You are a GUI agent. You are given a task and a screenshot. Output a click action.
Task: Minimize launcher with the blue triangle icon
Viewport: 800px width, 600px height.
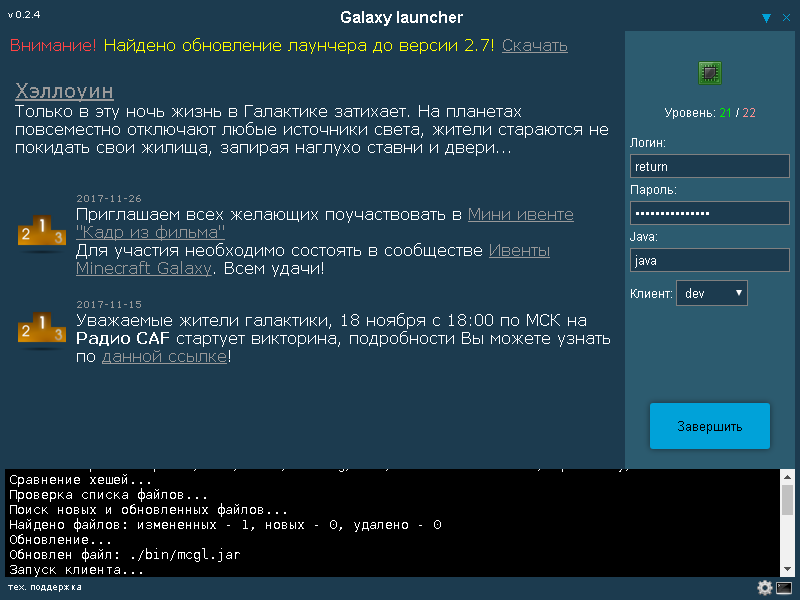pos(766,18)
